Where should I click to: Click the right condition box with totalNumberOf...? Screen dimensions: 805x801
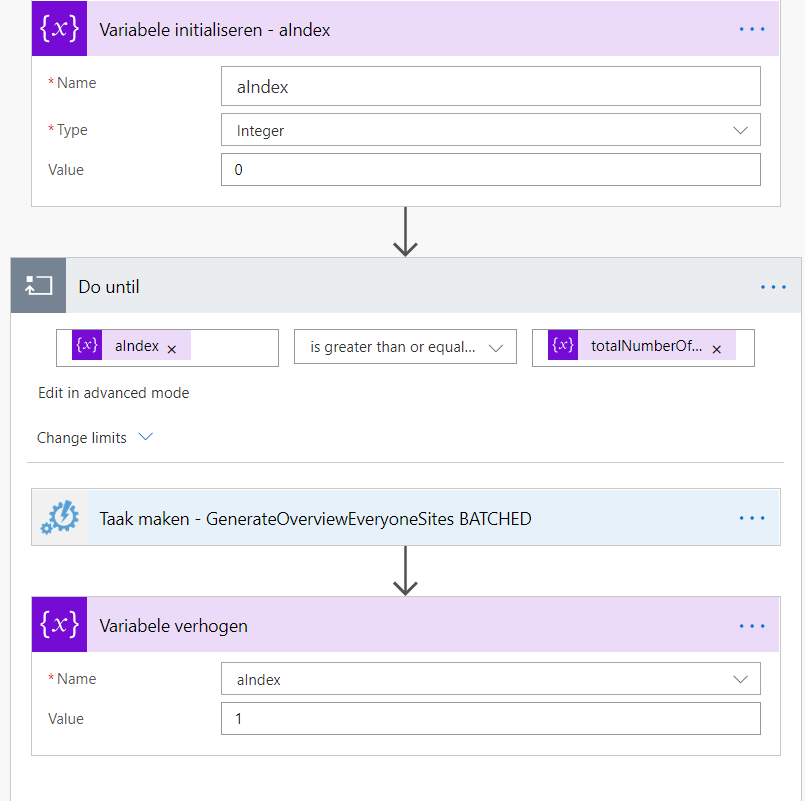click(643, 348)
